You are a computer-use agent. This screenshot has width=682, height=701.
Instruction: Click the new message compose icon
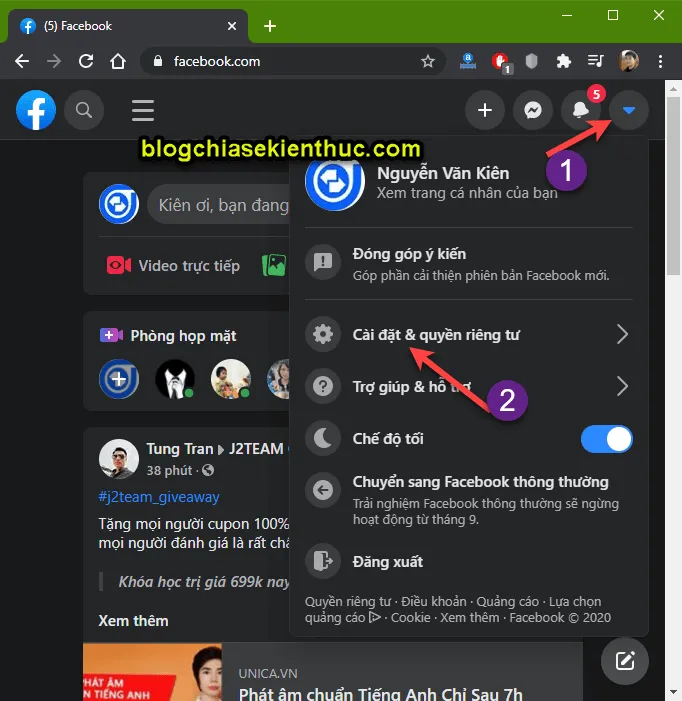click(625, 660)
